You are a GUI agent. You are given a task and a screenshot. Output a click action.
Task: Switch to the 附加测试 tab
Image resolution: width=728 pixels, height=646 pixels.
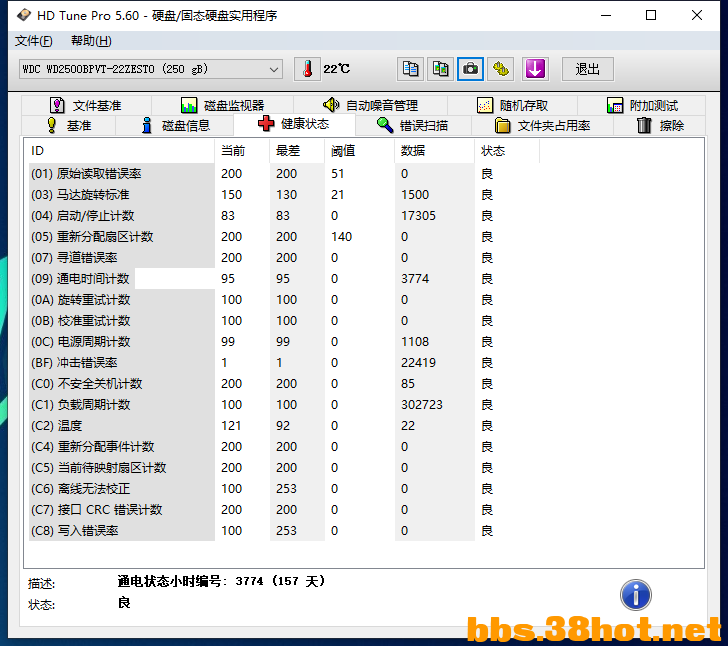tap(642, 105)
